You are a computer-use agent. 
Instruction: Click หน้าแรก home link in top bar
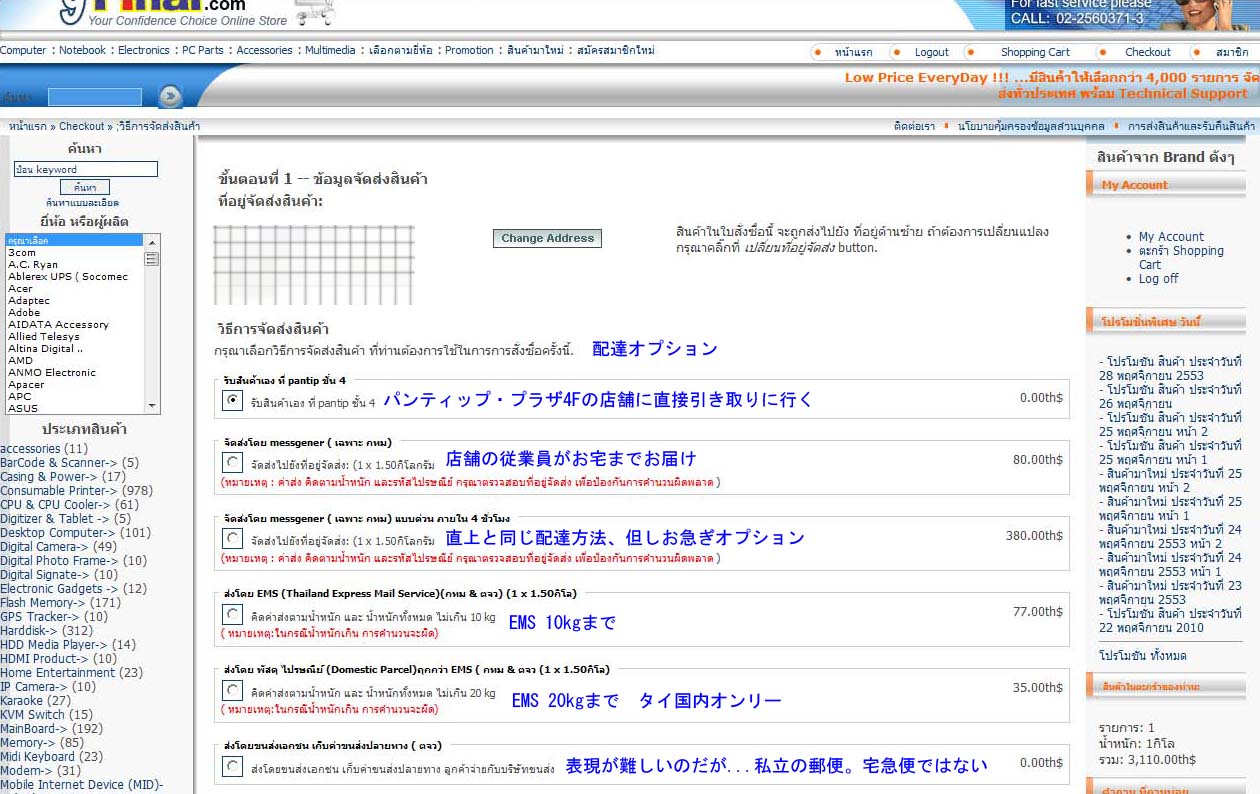pyautogui.click(x=853, y=52)
